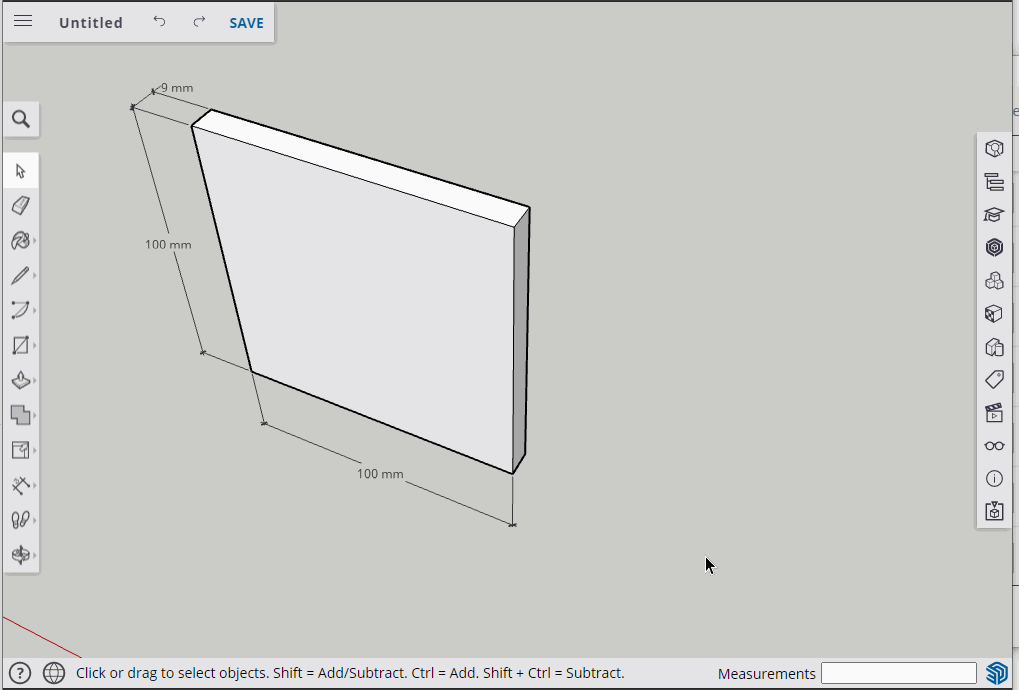Undo the last action

point(159,21)
